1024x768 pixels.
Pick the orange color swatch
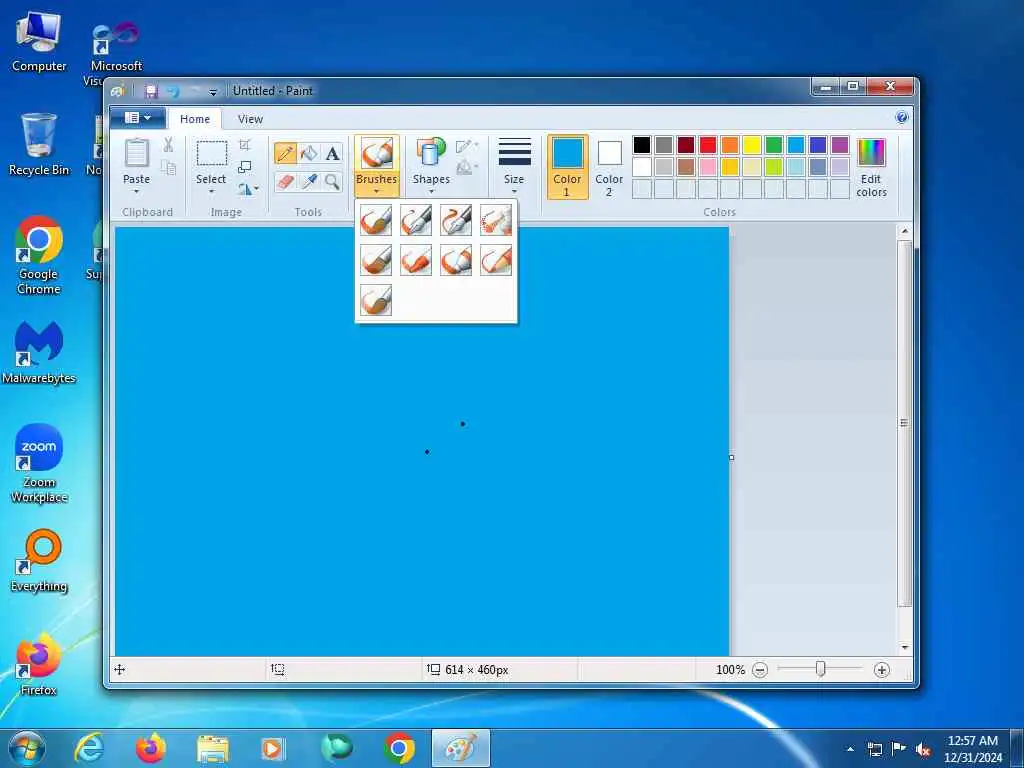730,145
